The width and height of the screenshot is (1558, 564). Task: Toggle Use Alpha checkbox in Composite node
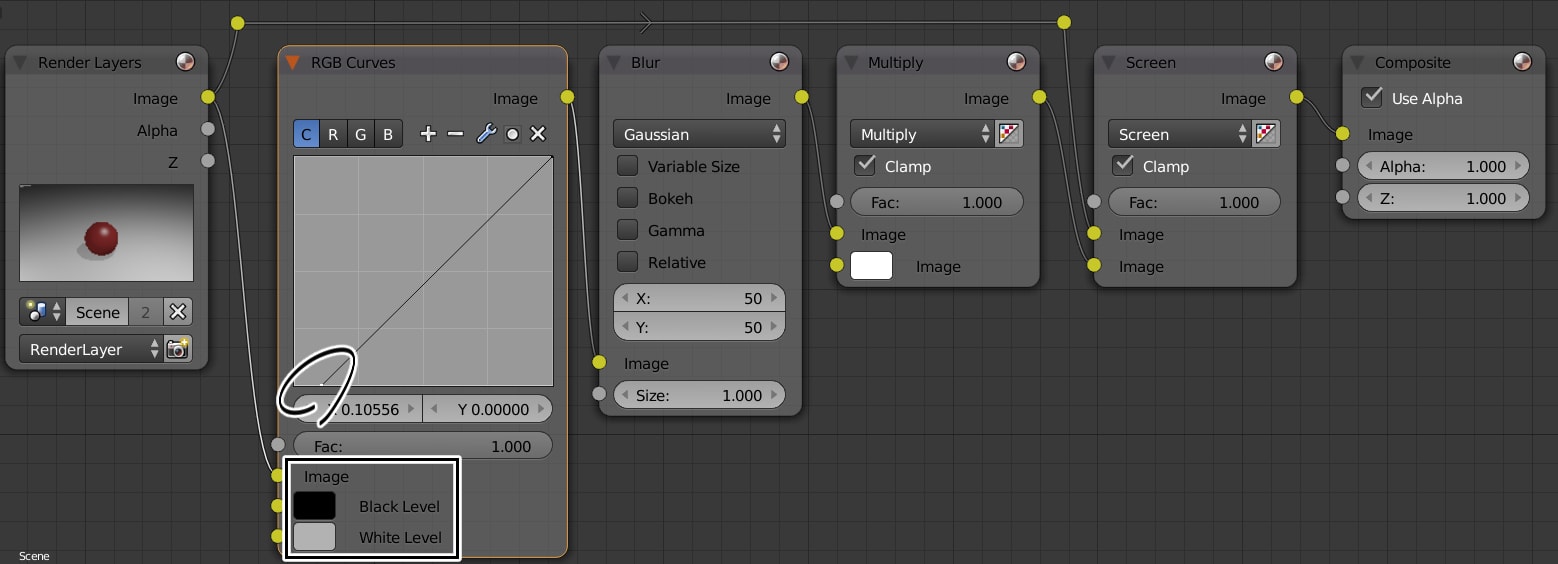pyautogui.click(x=1372, y=98)
